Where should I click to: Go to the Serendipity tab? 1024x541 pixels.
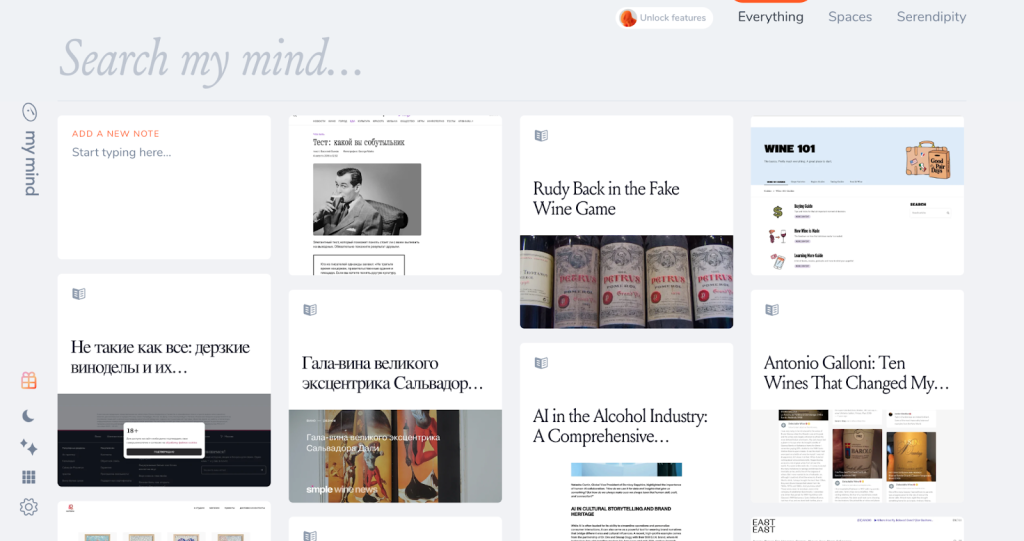931,17
